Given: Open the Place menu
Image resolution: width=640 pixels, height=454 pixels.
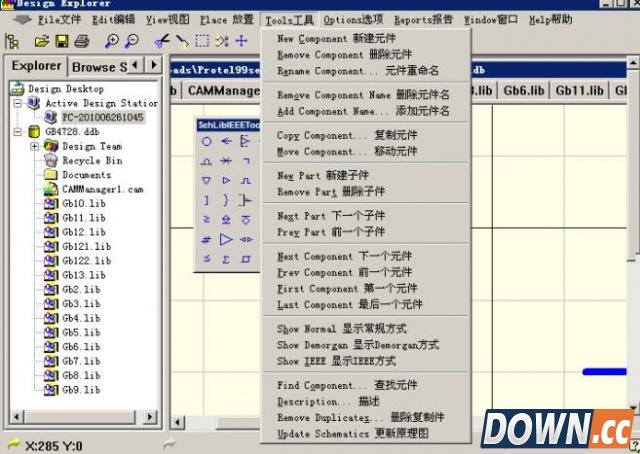Looking at the screenshot, I should (x=227, y=20).
